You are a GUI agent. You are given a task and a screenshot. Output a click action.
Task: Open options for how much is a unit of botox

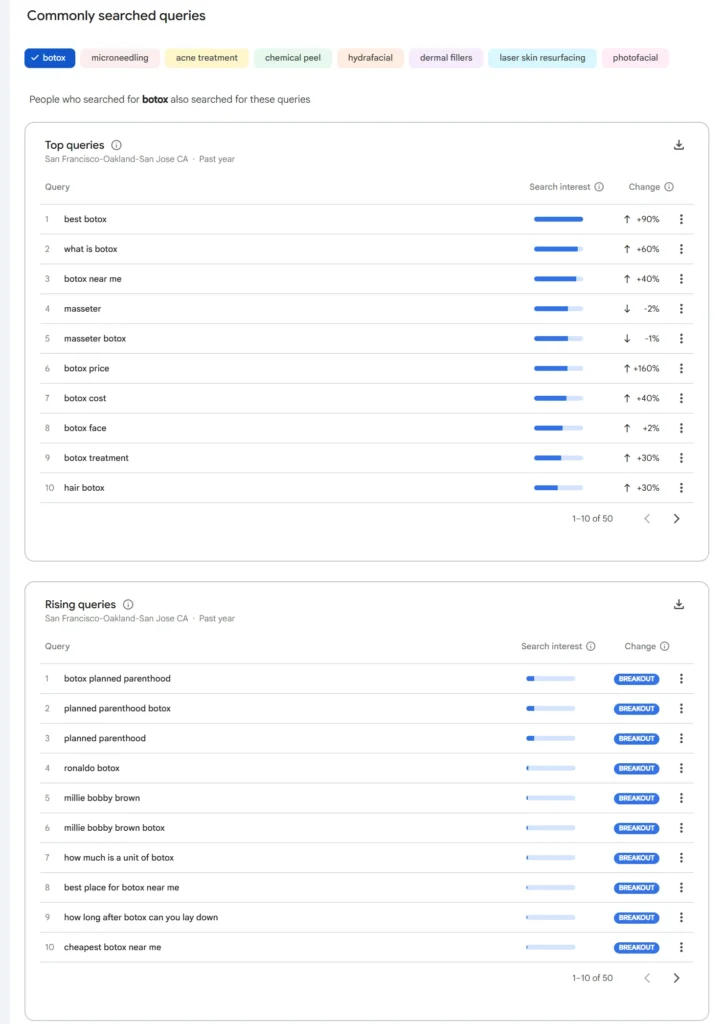point(681,857)
